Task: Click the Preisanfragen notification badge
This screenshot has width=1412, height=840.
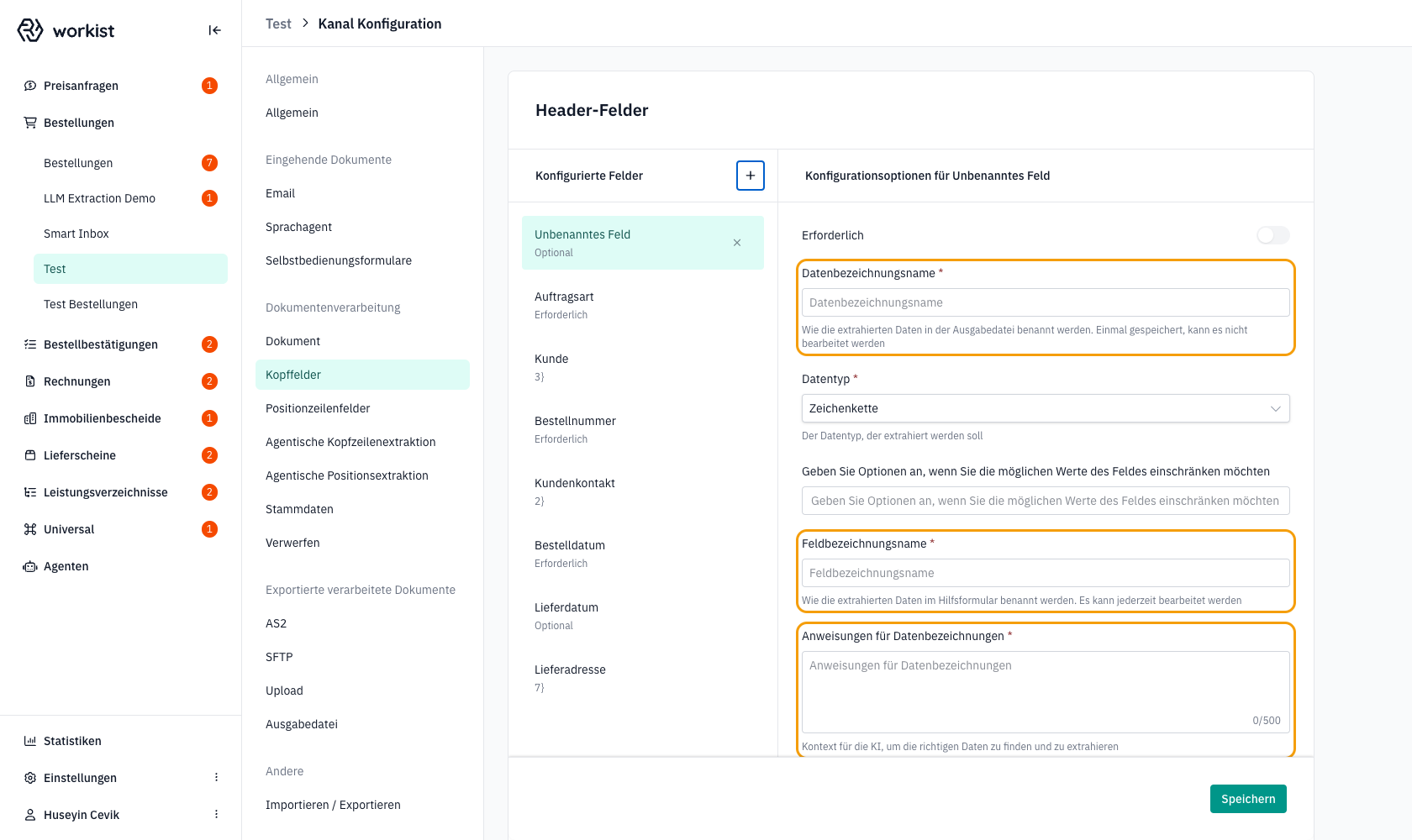Action: 210,86
